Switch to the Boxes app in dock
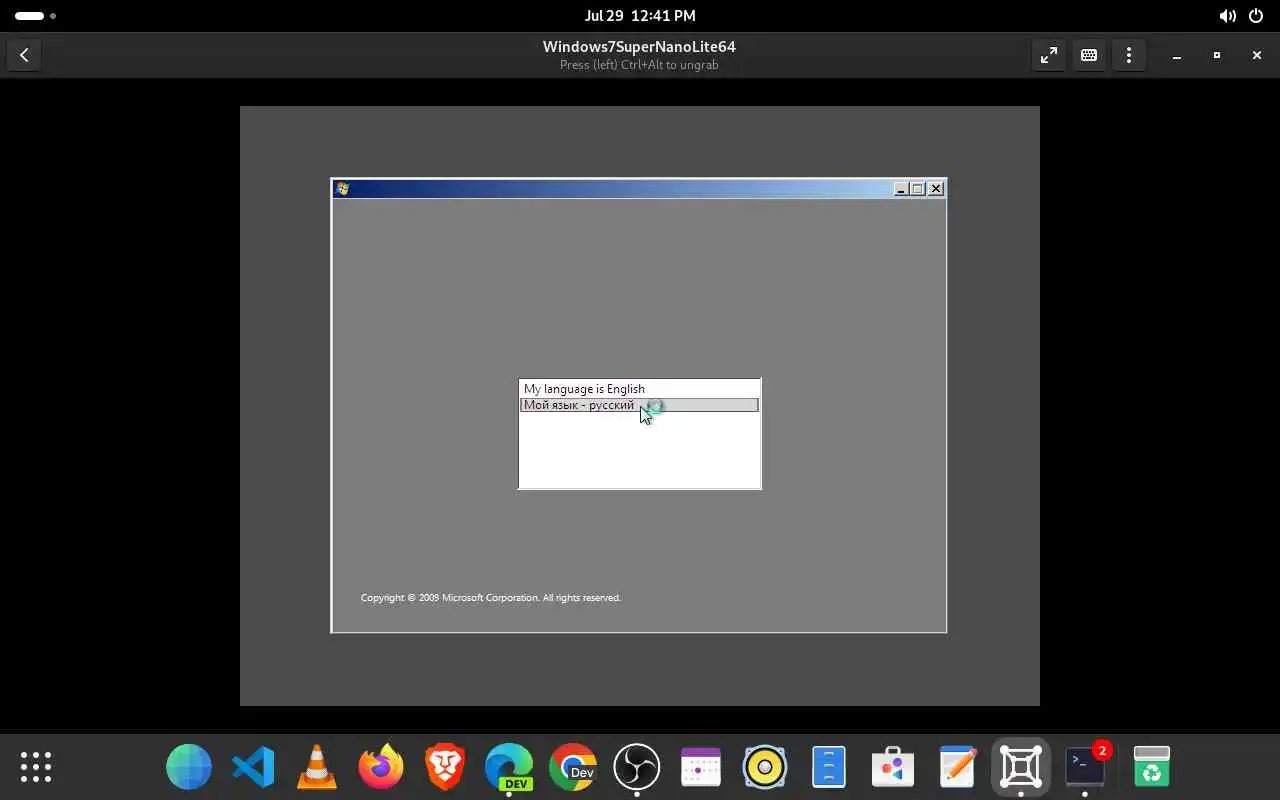Image resolution: width=1280 pixels, height=800 pixels. 1021,767
